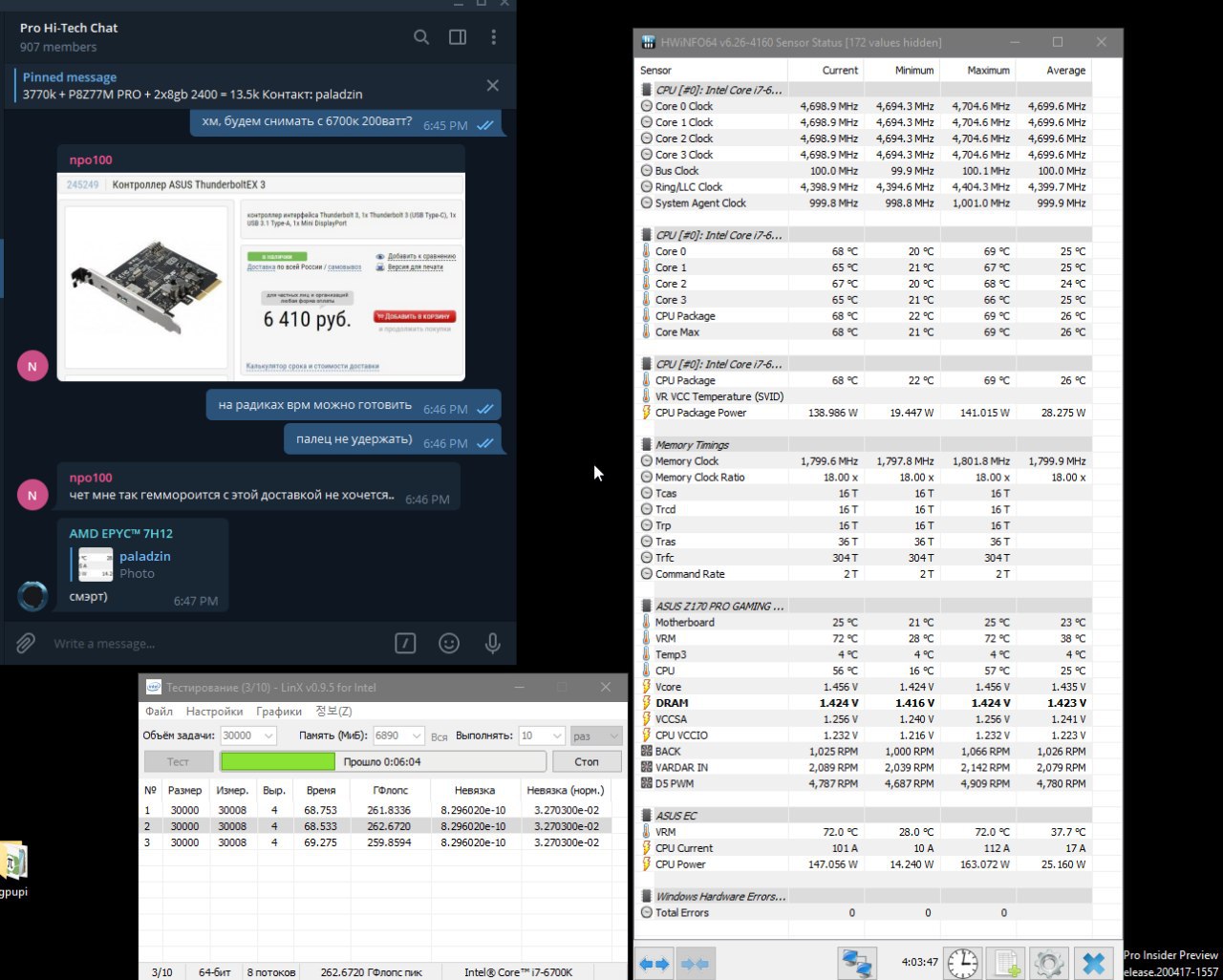This screenshot has width=1223, height=980.
Task: Click HWiNFO shrink columns arrows button
Action: coord(695,964)
